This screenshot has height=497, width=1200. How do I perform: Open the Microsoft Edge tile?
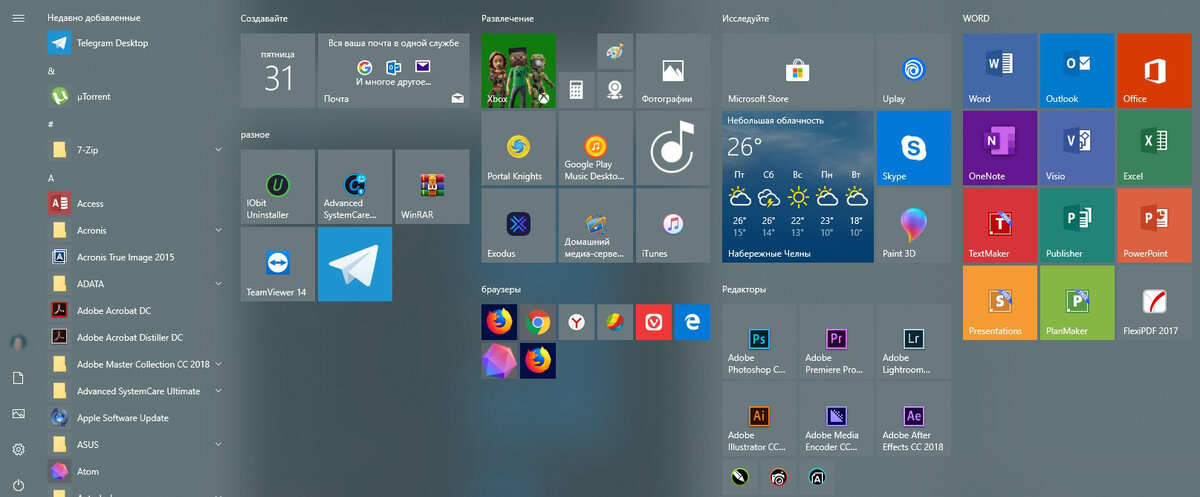(692, 322)
